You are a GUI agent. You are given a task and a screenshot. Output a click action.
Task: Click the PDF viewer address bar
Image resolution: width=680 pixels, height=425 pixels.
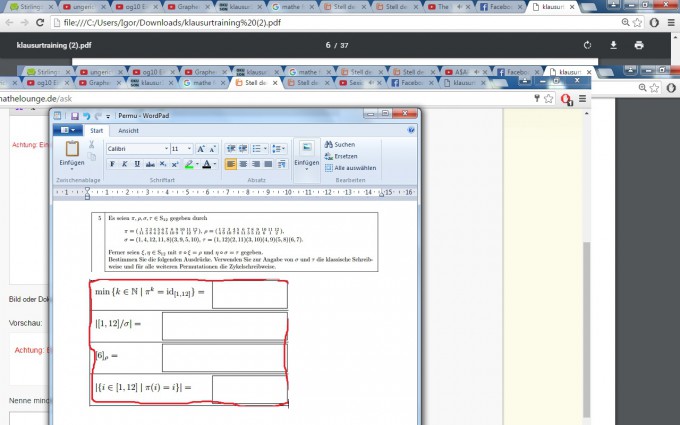click(300, 20)
